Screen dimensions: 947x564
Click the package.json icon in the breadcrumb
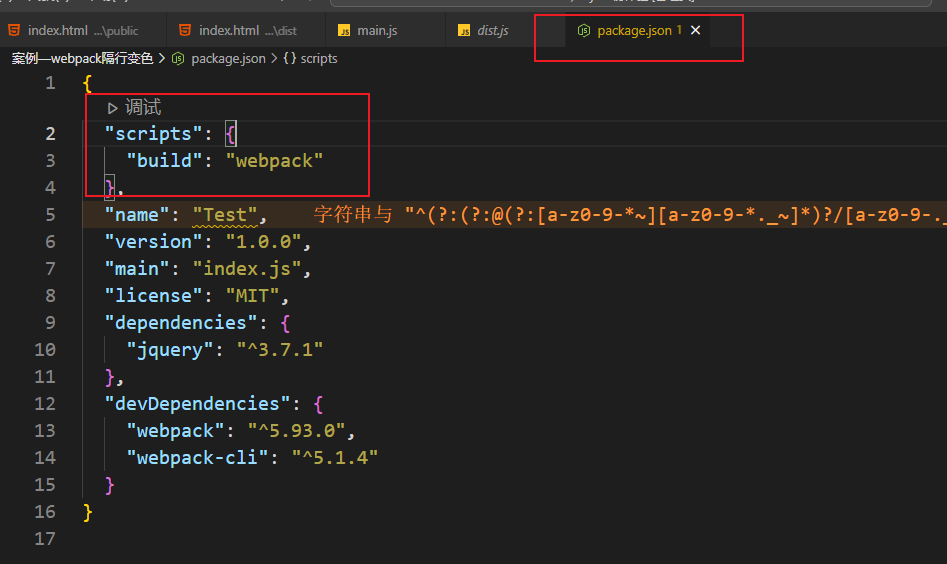pos(178,59)
